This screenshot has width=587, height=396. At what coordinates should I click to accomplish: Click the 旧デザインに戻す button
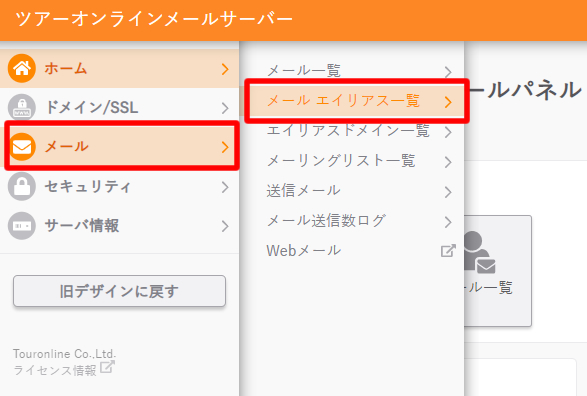(119, 291)
